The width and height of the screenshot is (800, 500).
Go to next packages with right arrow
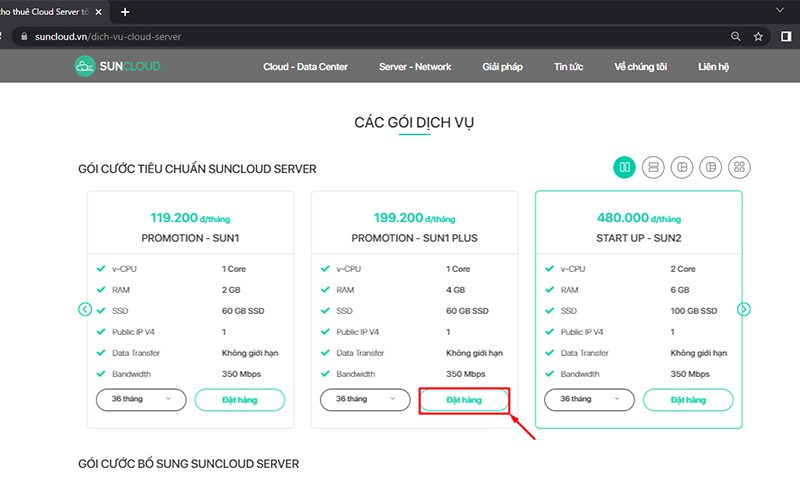[x=744, y=309]
